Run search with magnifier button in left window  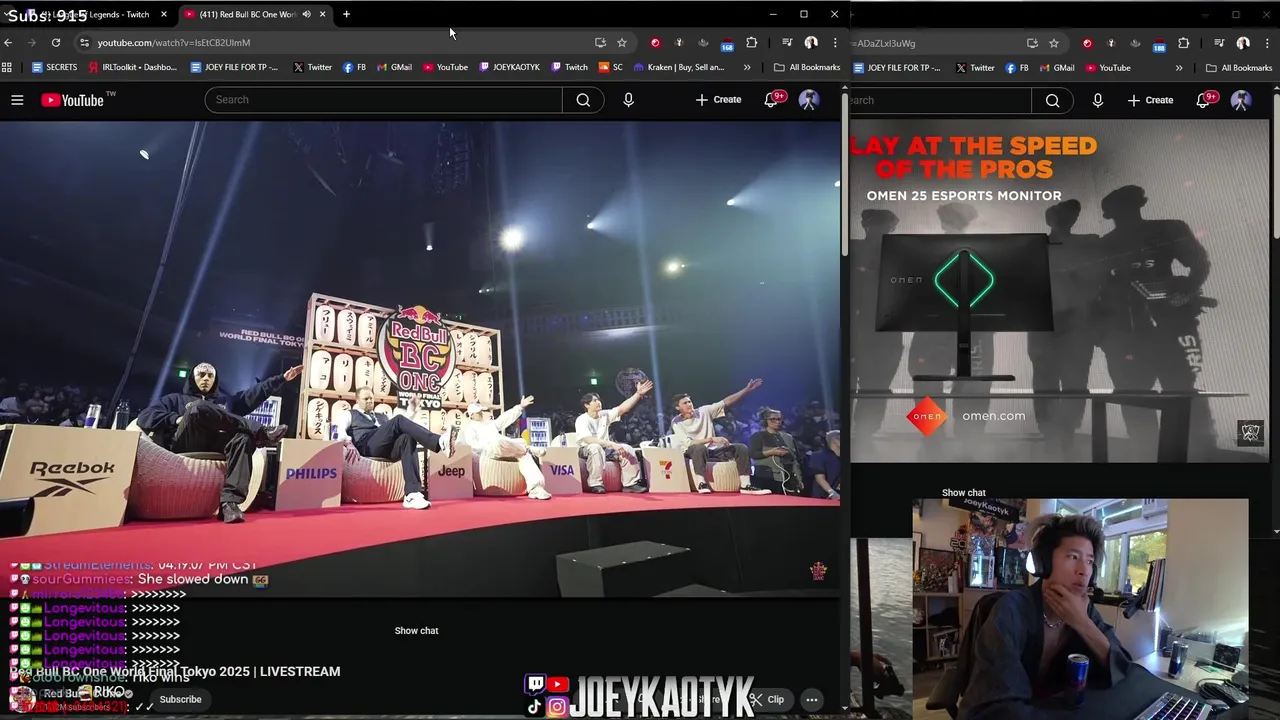[583, 100]
